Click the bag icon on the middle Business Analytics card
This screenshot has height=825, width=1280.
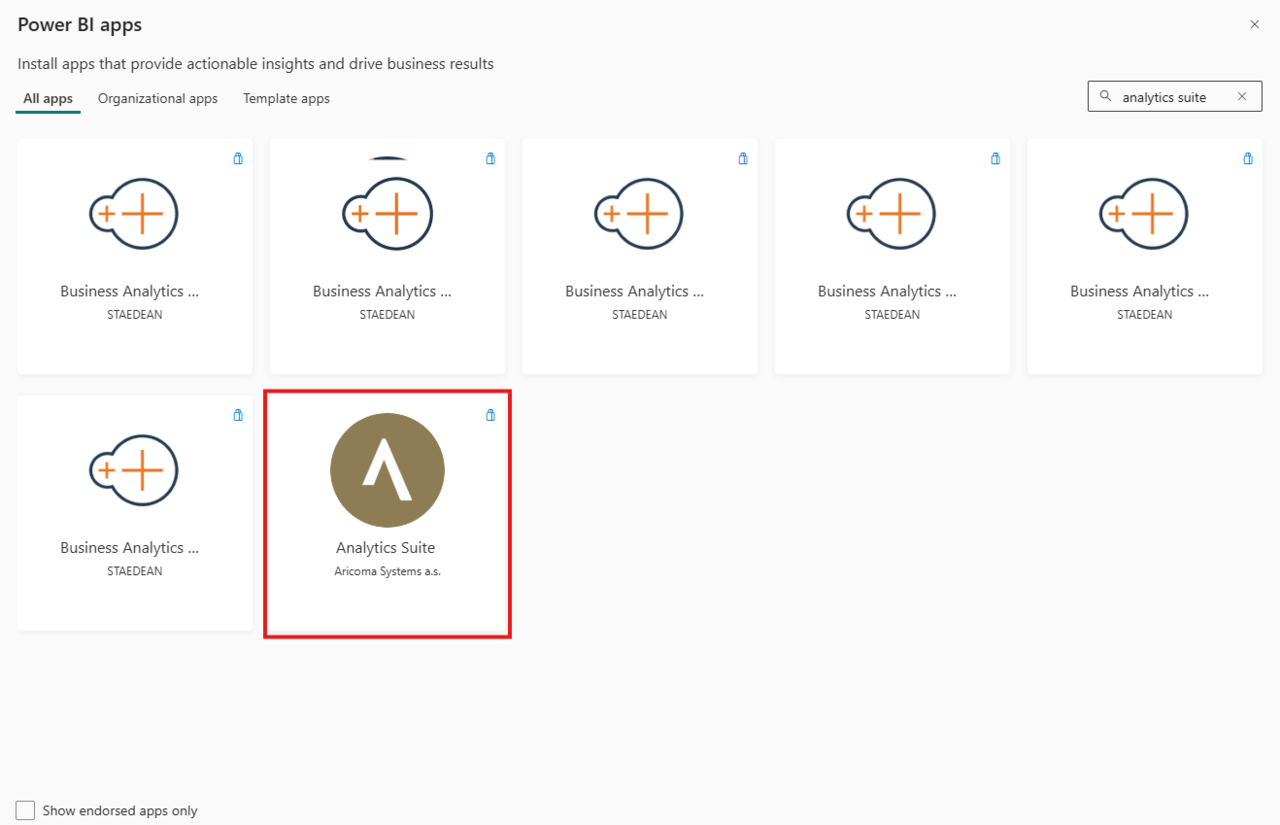point(742,158)
